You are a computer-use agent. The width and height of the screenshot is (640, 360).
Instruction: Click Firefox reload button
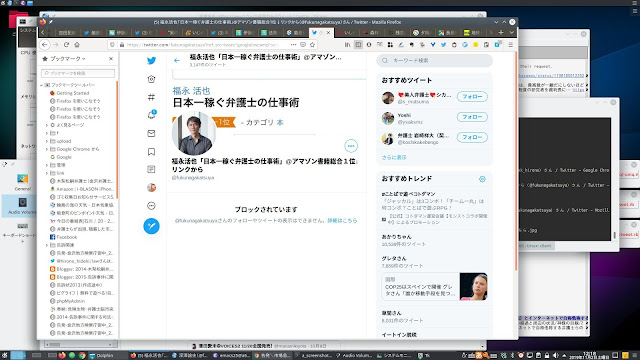(x=66, y=44)
